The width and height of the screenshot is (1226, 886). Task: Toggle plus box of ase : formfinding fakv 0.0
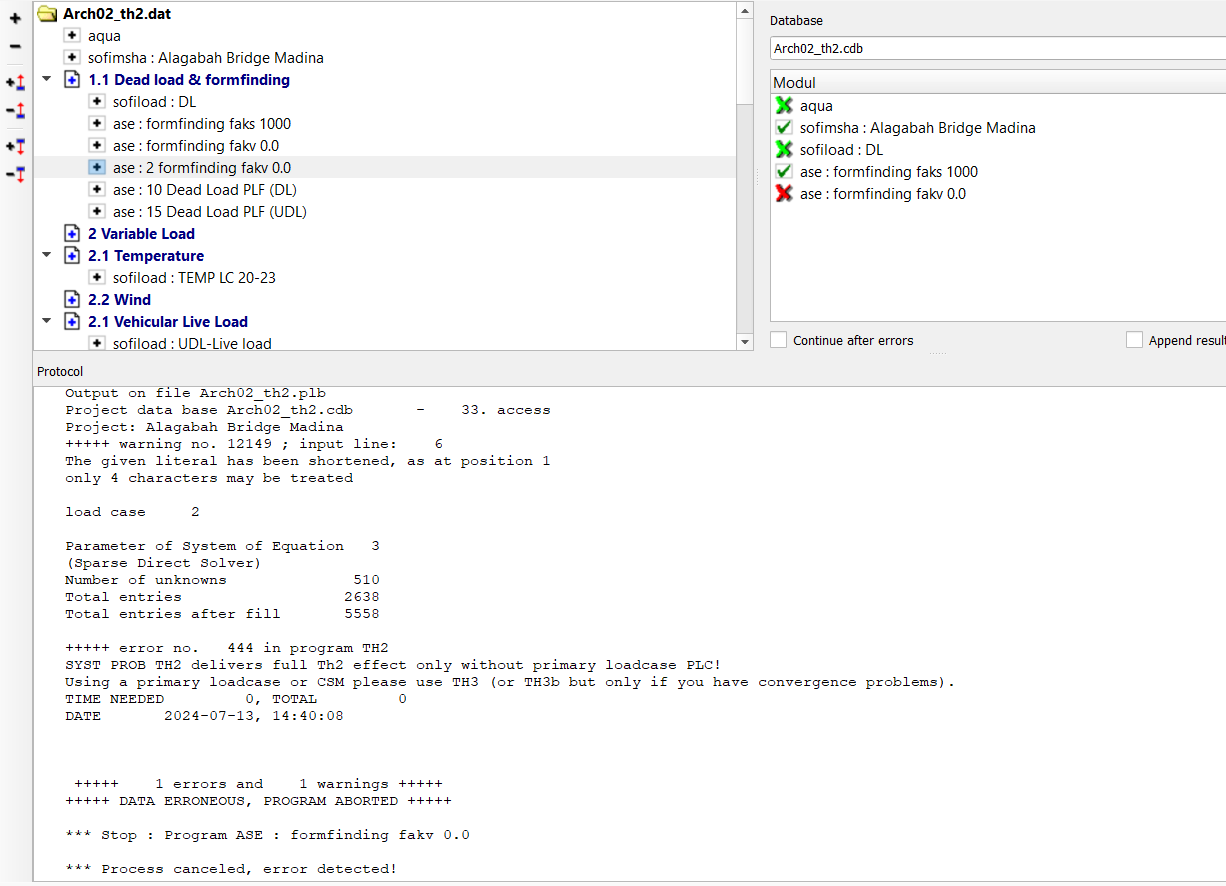[x=97, y=145]
